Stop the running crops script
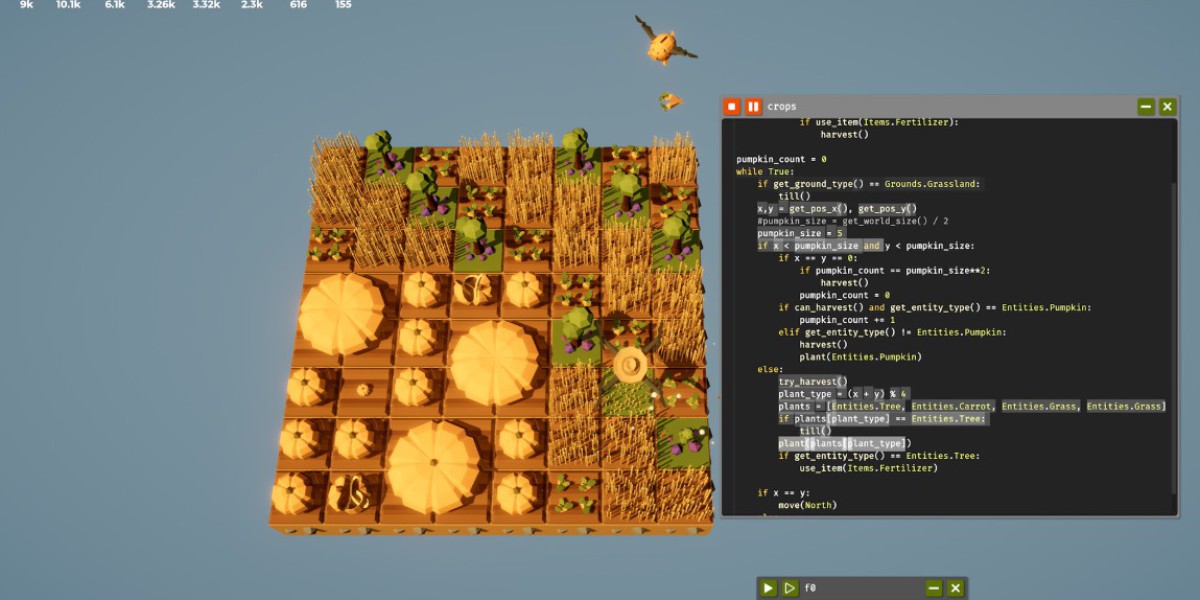 [732, 107]
